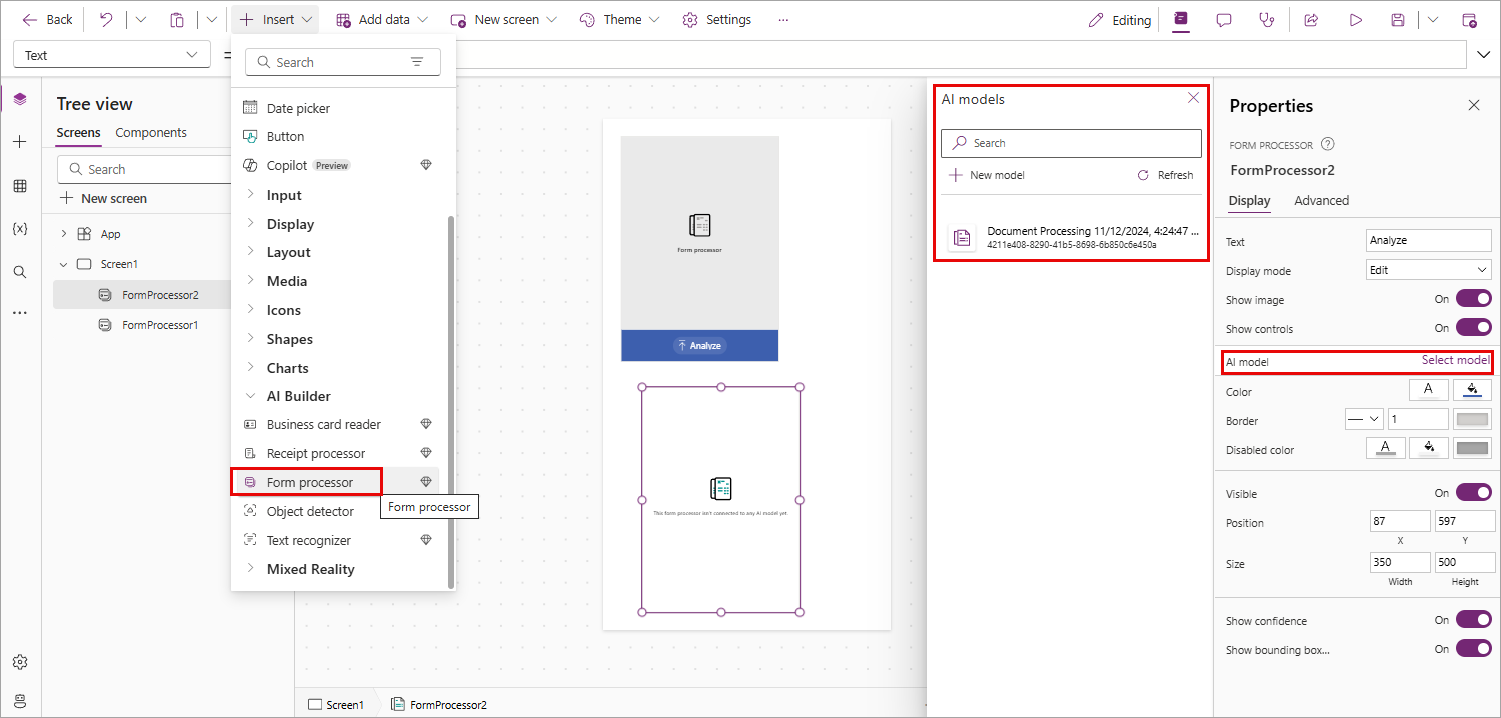The height and width of the screenshot is (718, 1501).
Task: Open the Comments panel
Action: point(1223,19)
